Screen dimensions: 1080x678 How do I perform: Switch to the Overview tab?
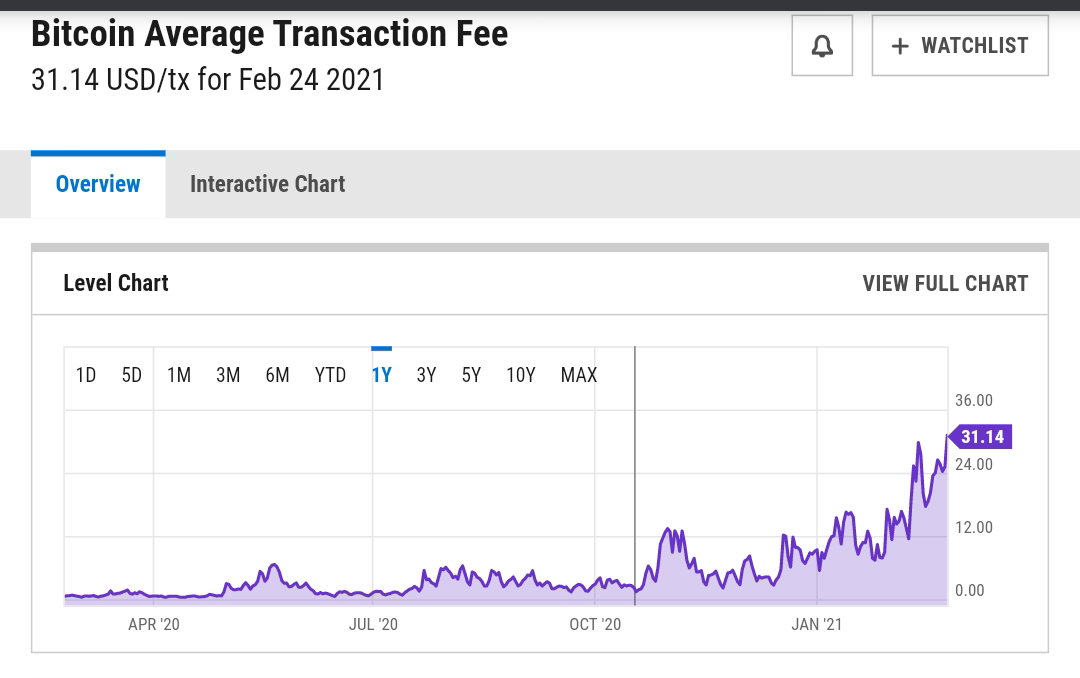[x=98, y=184]
